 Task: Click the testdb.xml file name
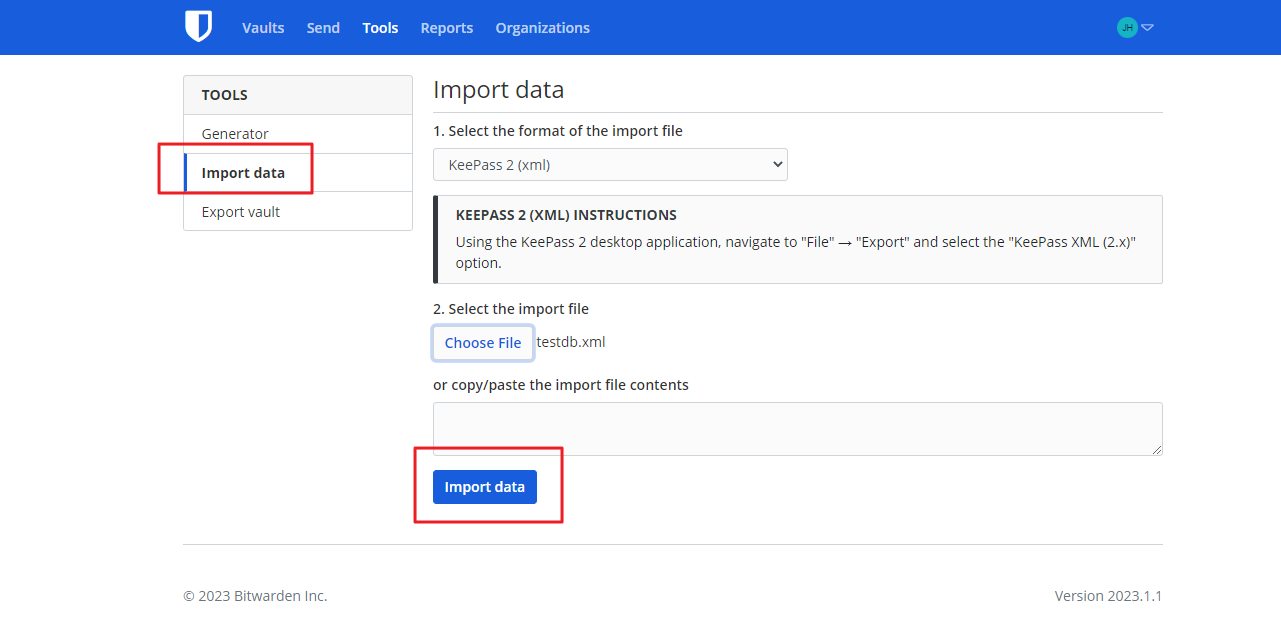point(571,342)
